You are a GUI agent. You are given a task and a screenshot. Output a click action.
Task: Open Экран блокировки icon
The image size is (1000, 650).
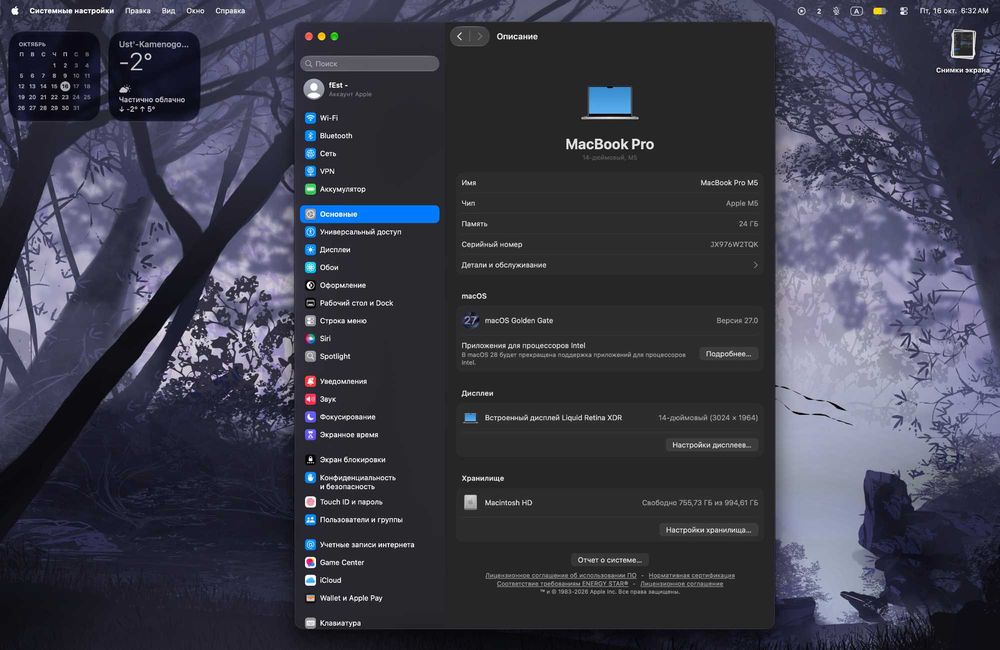point(310,460)
